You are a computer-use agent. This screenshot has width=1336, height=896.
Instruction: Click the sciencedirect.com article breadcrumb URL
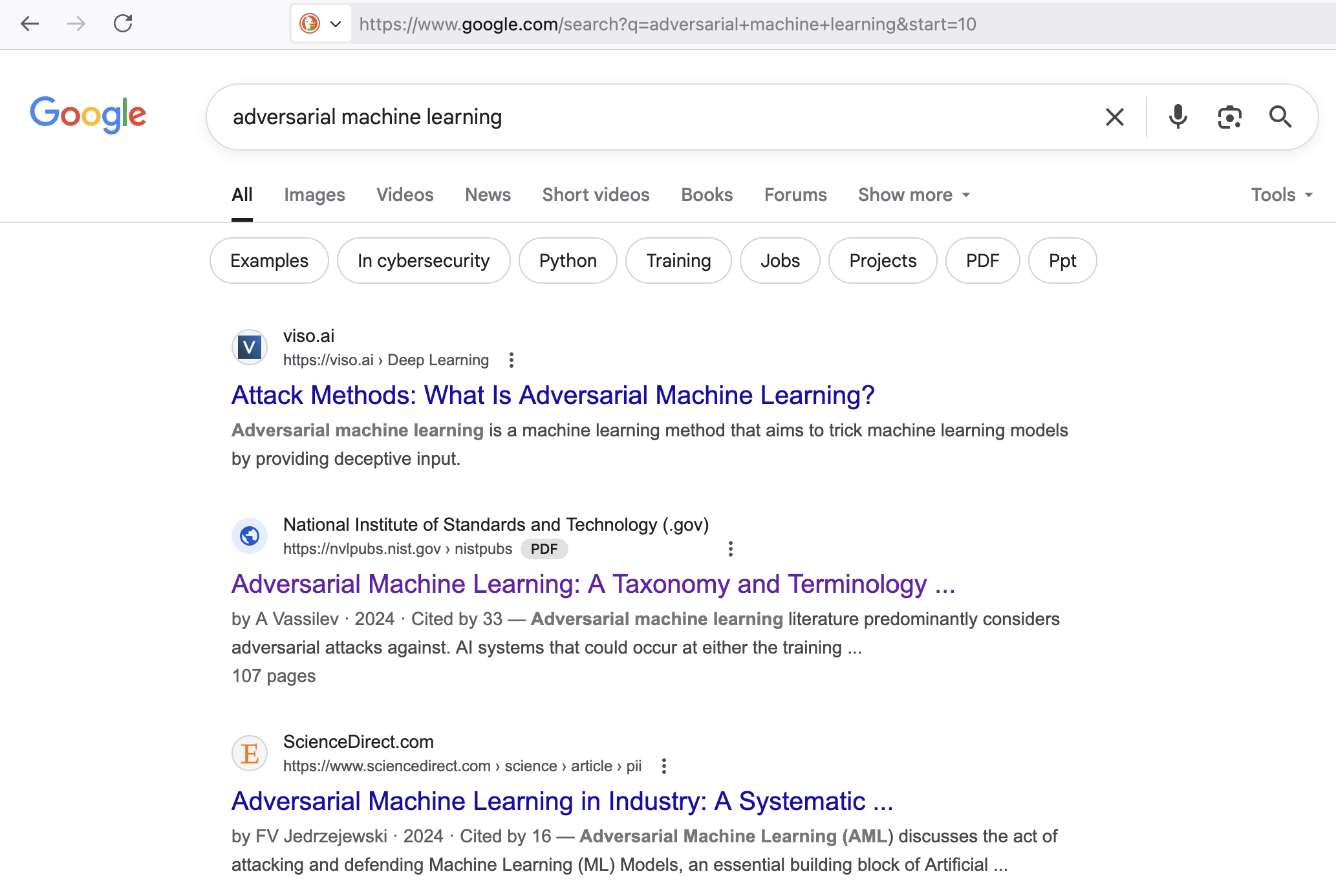point(462,766)
